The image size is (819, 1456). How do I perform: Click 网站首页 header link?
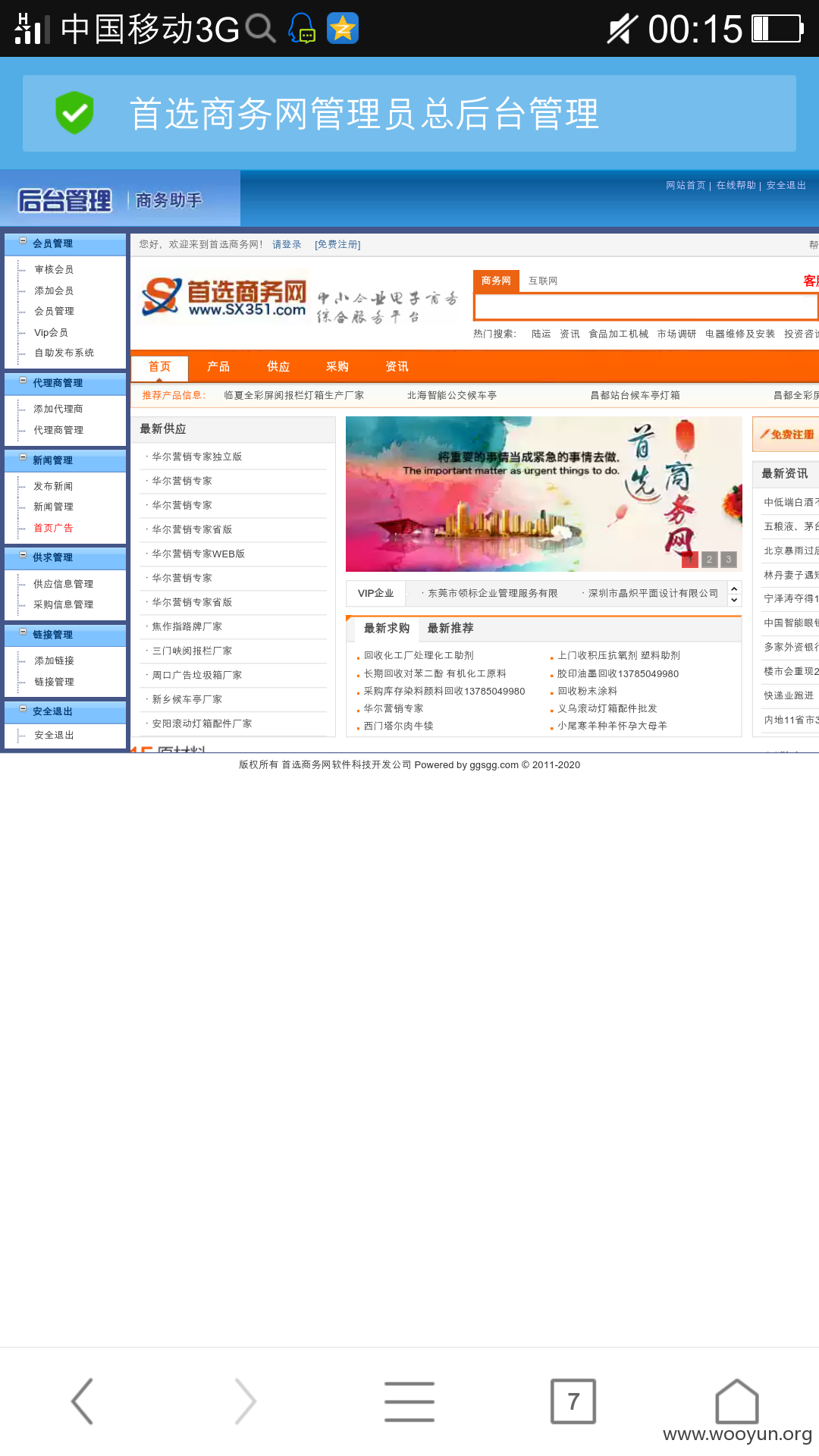tap(686, 185)
